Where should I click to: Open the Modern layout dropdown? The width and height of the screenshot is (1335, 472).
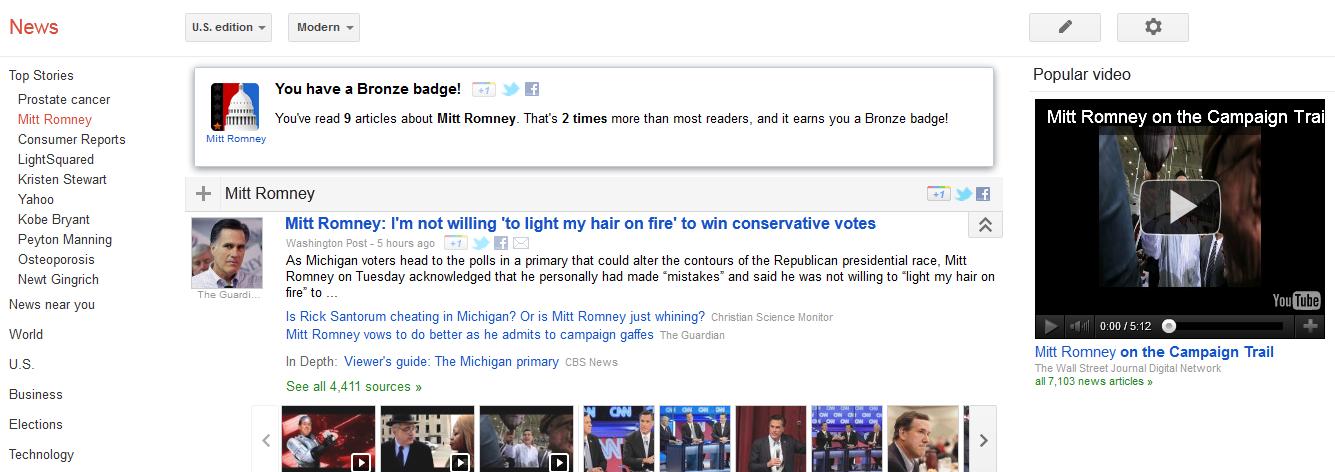coord(324,27)
